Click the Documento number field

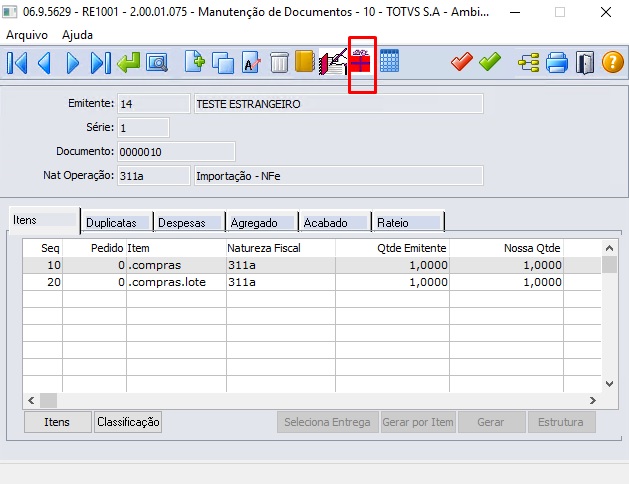click(x=176, y=152)
